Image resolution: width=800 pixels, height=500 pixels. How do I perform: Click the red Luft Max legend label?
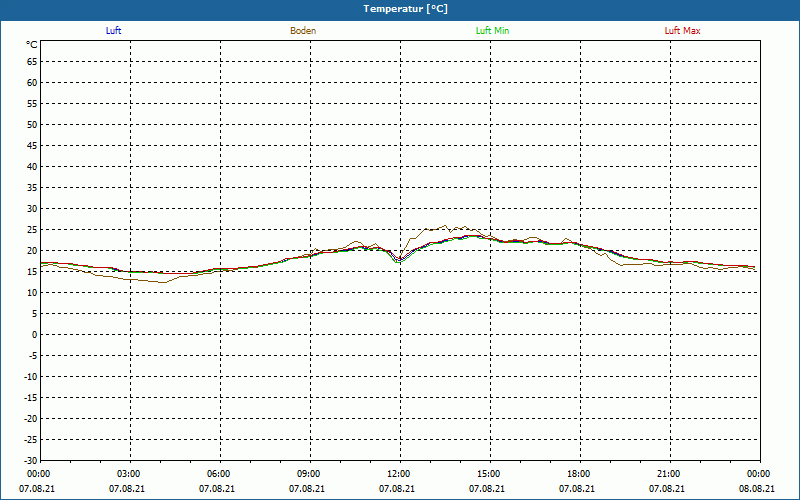tap(682, 31)
